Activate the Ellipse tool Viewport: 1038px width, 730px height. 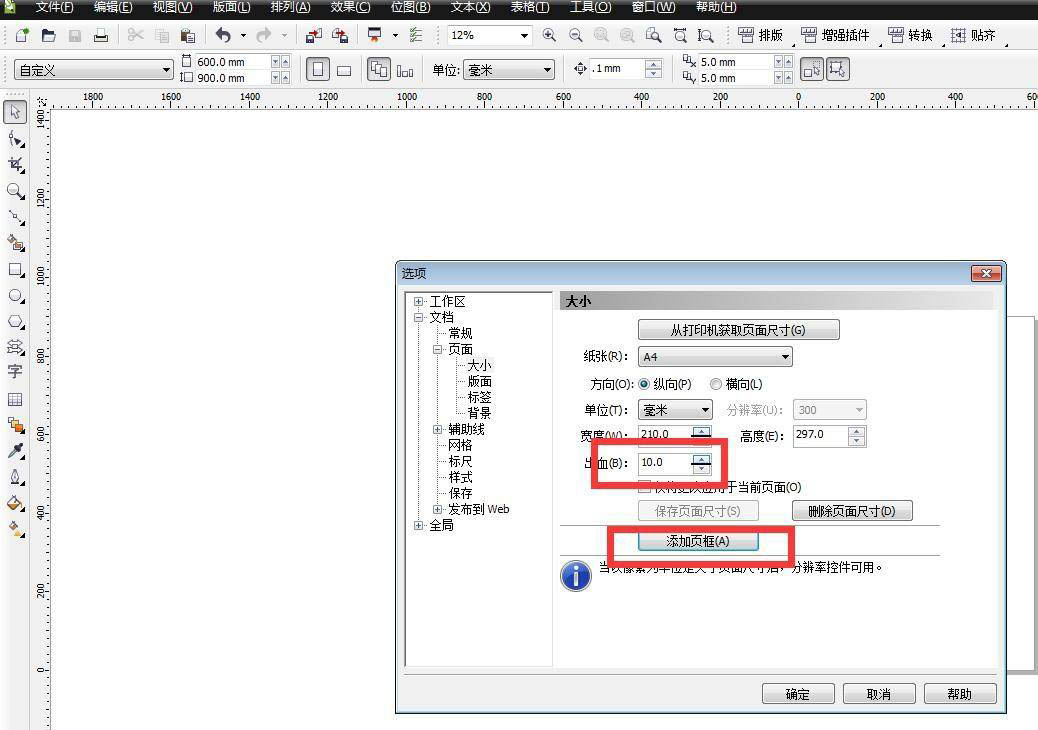point(15,296)
